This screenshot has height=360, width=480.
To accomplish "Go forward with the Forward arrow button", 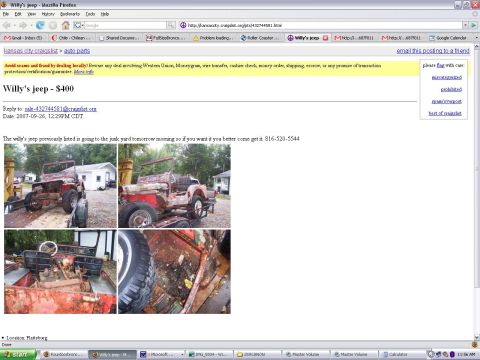I will pos(23,25).
